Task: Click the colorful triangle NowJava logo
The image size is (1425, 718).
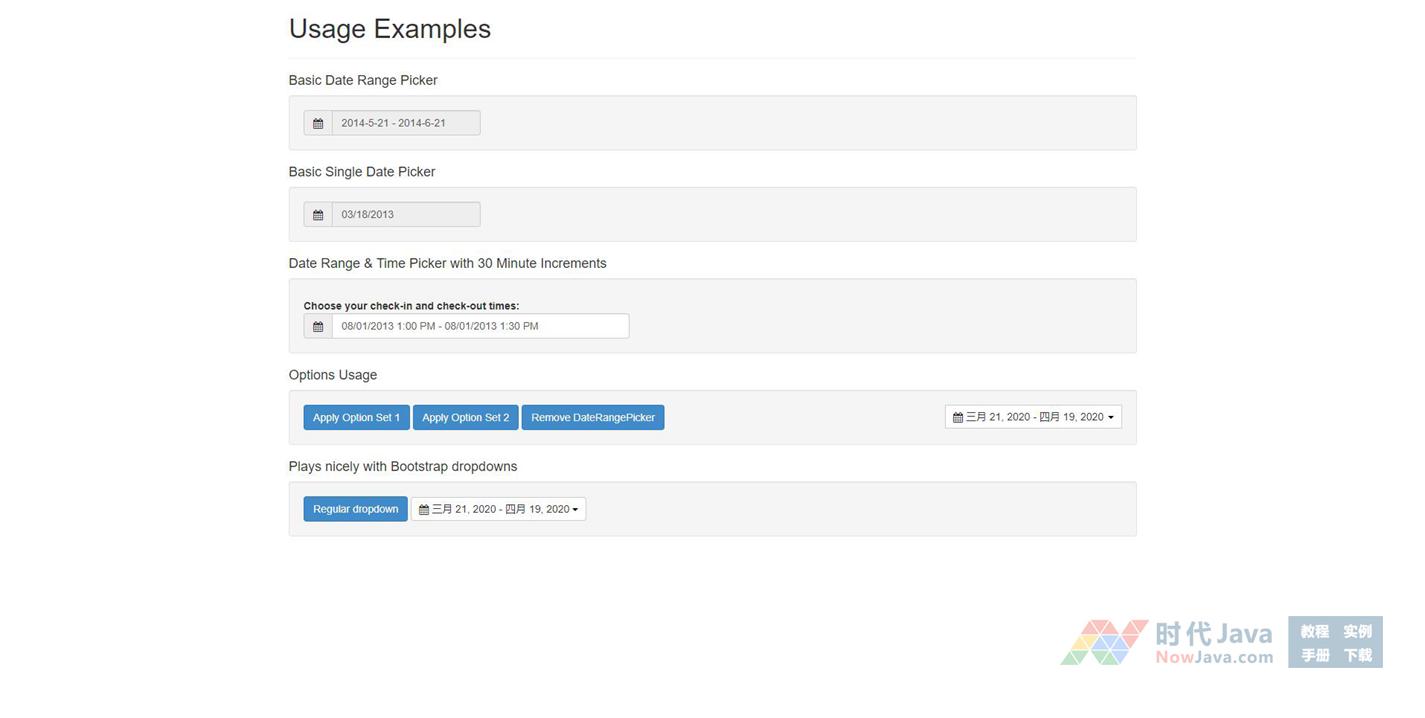Action: [1104, 642]
